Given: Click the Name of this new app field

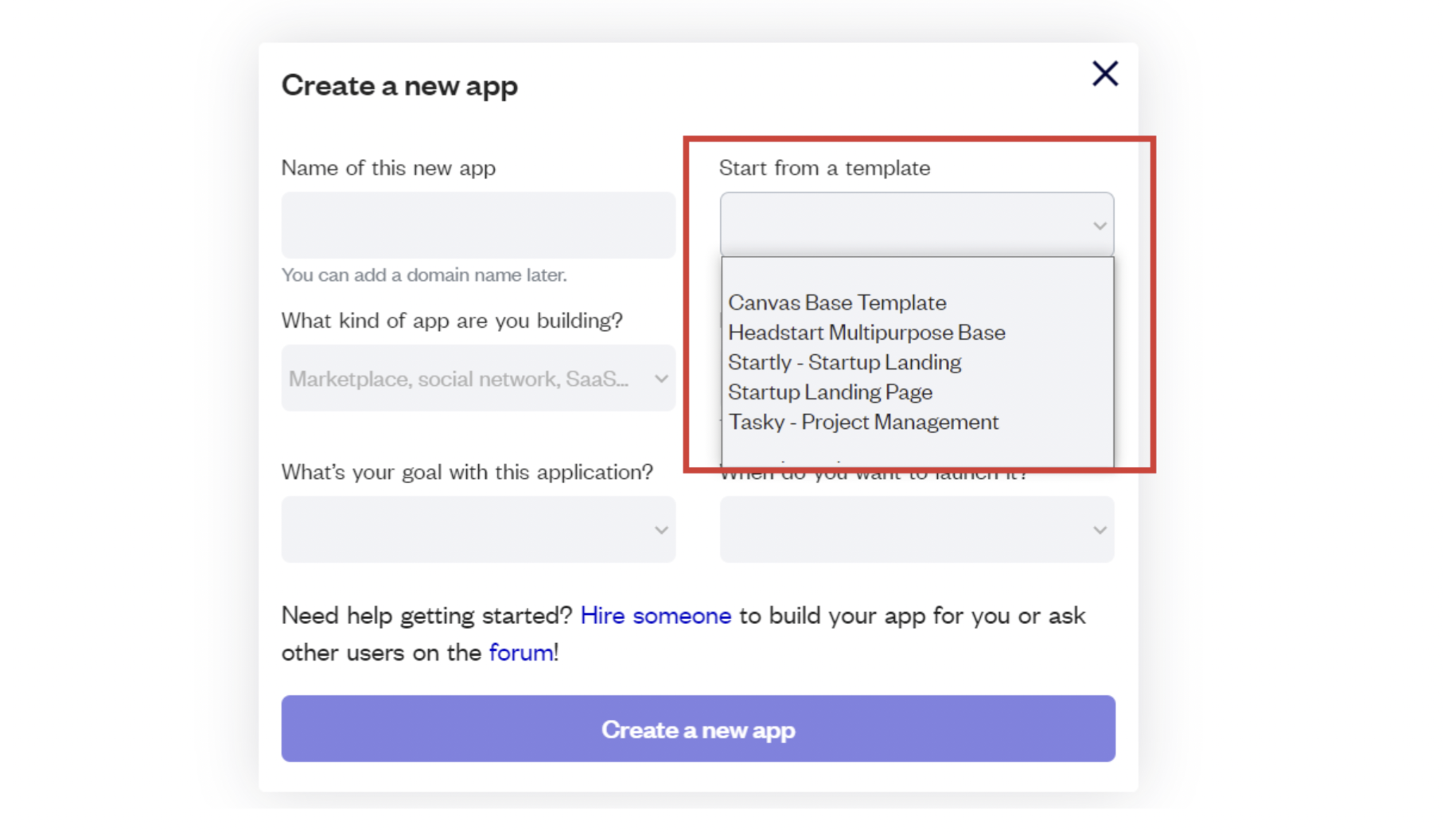Looking at the screenshot, I should [x=478, y=225].
